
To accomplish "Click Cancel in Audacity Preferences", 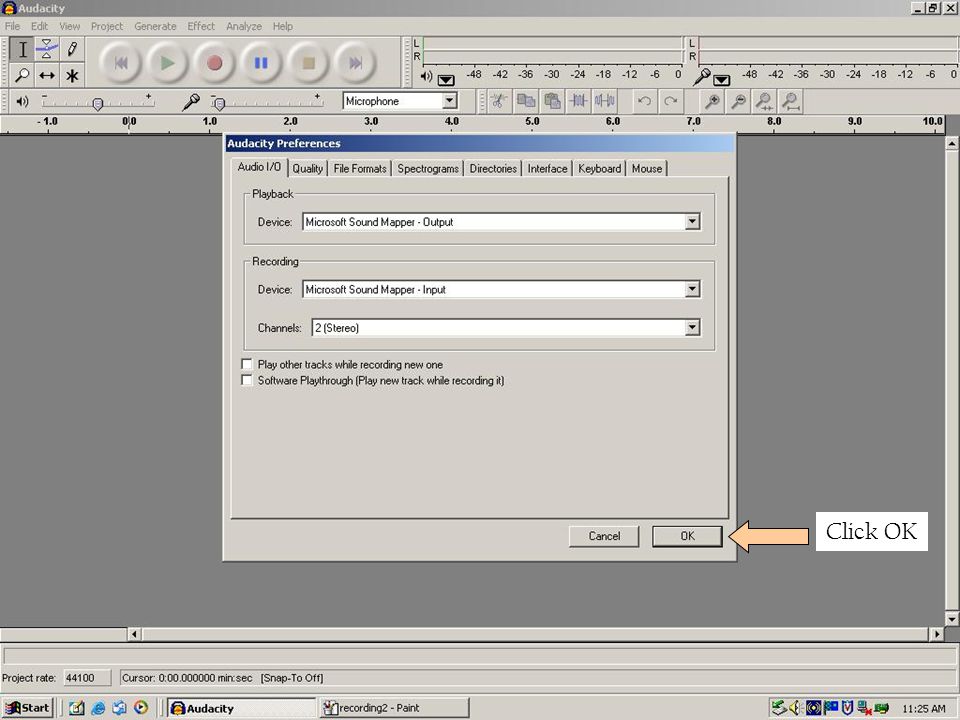I will click(x=604, y=536).
